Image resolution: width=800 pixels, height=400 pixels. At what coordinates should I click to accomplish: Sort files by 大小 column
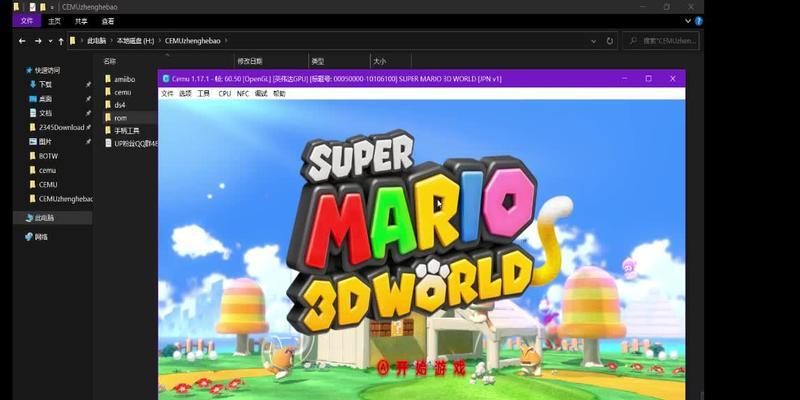click(x=379, y=61)
